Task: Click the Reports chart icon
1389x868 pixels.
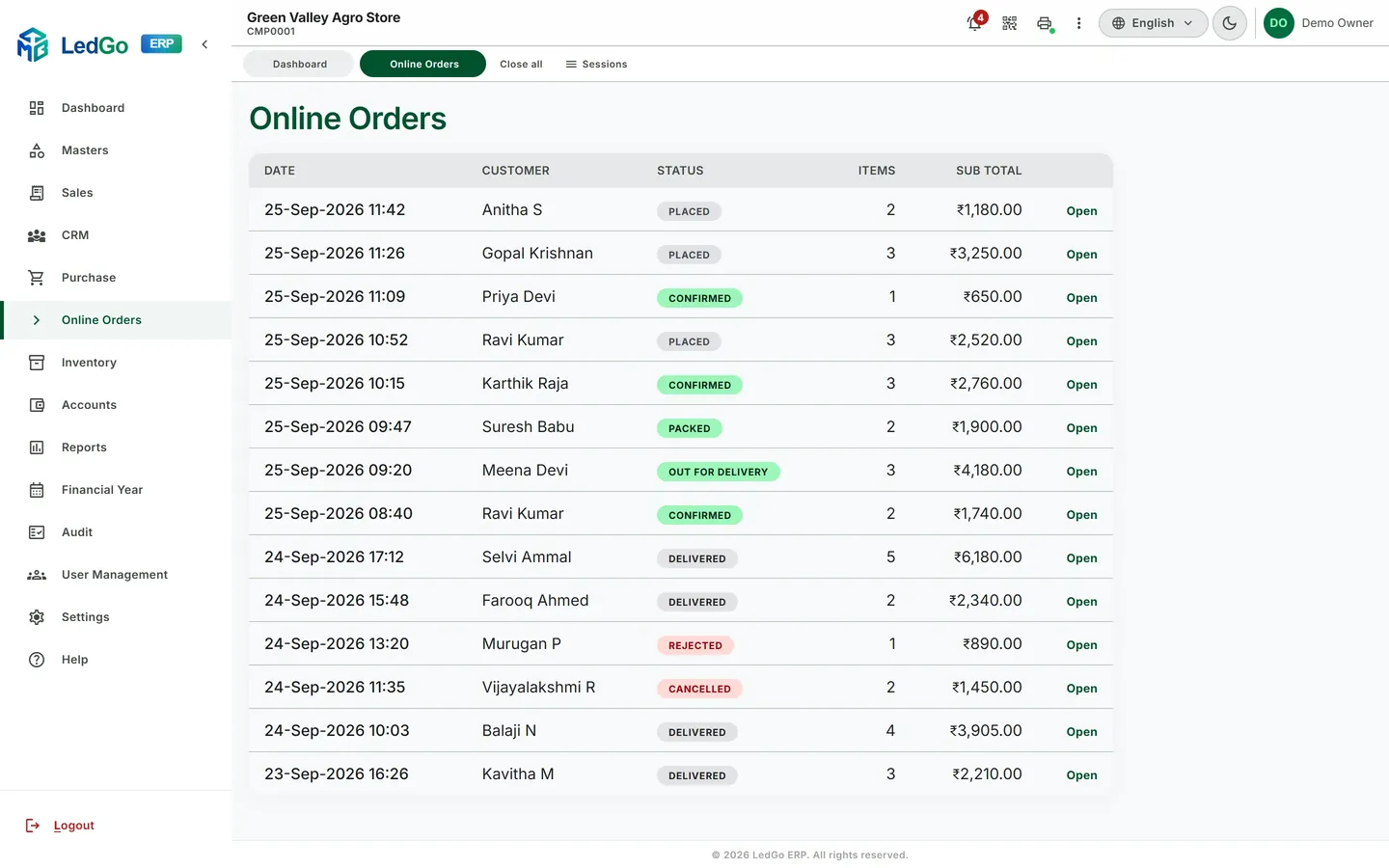Action: coord(37,448)
